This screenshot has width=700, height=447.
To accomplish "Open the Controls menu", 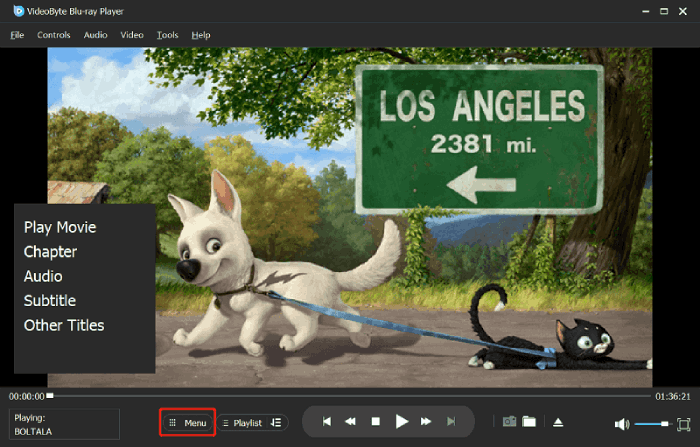I will point(54,35).
